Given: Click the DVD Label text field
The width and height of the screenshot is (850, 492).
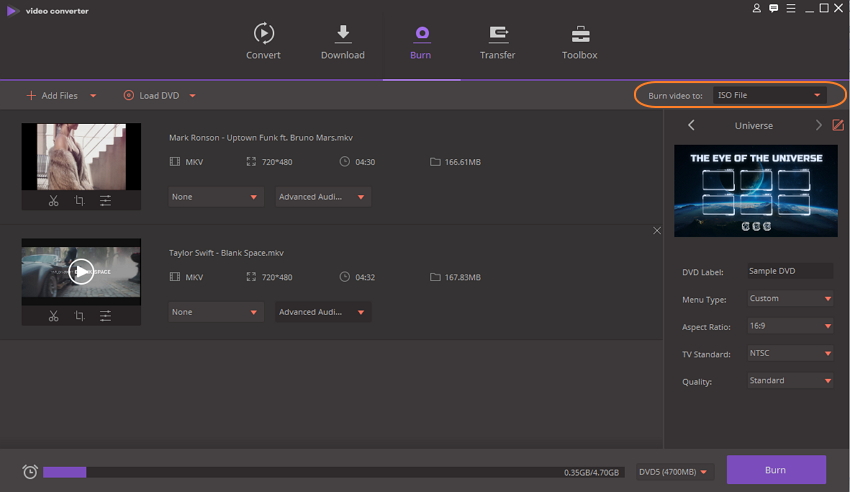Looking at the screenshot, I should (x=789, y=271).
